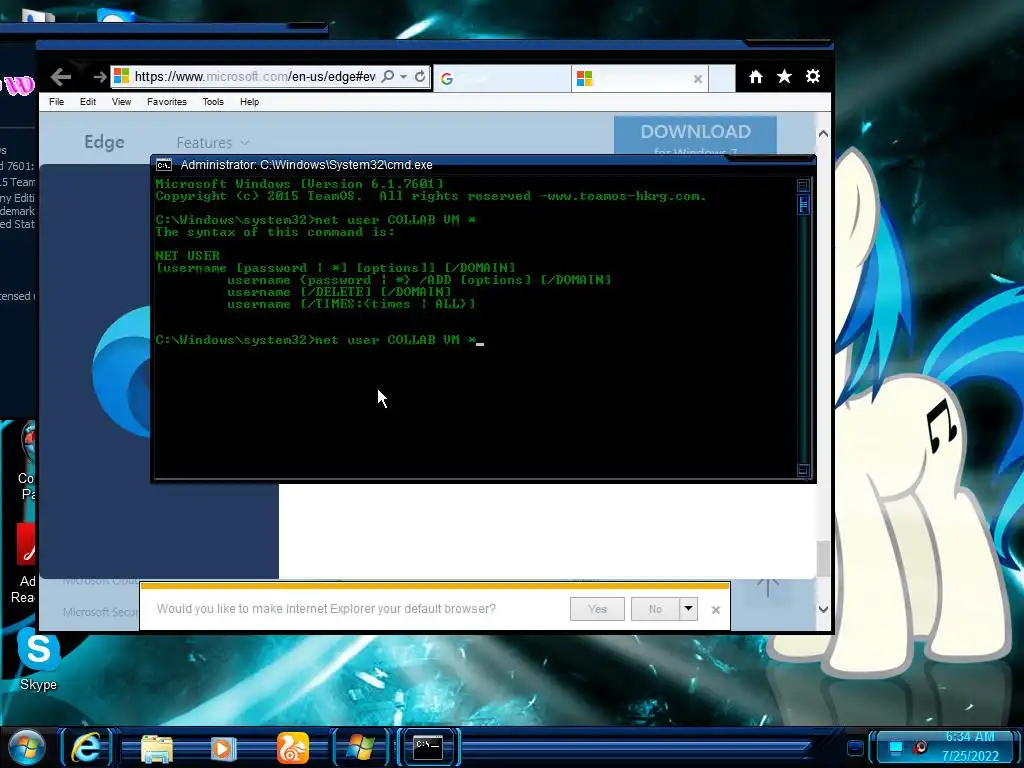Click the 'NET USER' text in cmd
Image resolution: width=1024 pixels, height=768 pixels.
(x=187, y=256)
